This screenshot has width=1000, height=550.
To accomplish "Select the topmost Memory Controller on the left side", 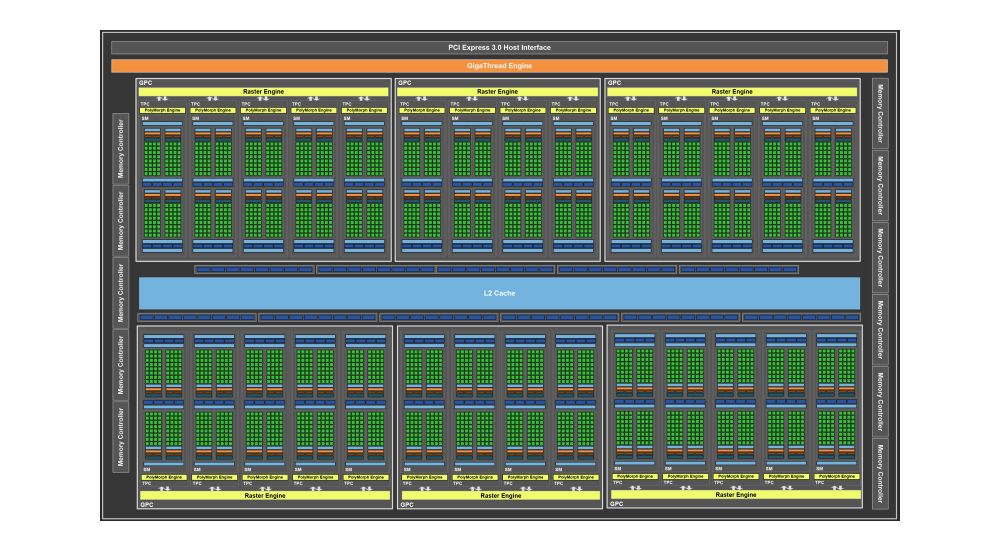I will [x=121, y=148].
